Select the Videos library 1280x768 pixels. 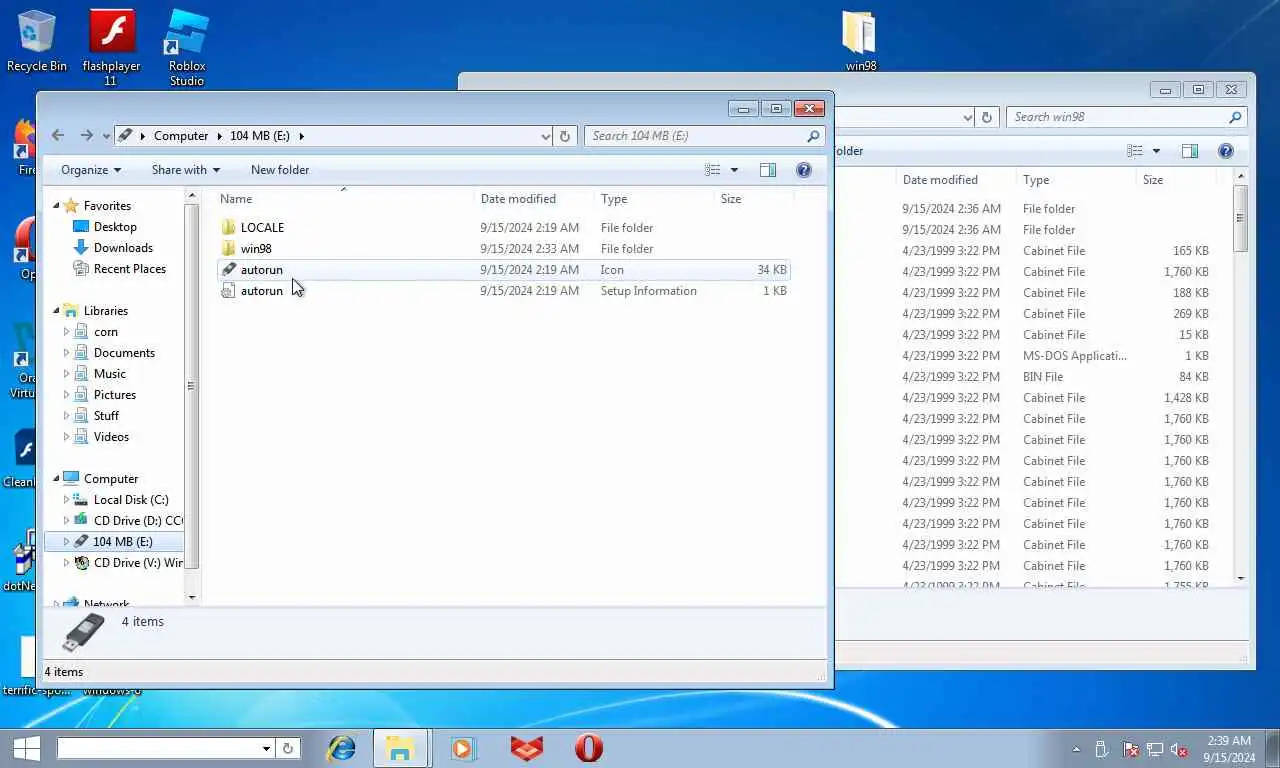111,437
